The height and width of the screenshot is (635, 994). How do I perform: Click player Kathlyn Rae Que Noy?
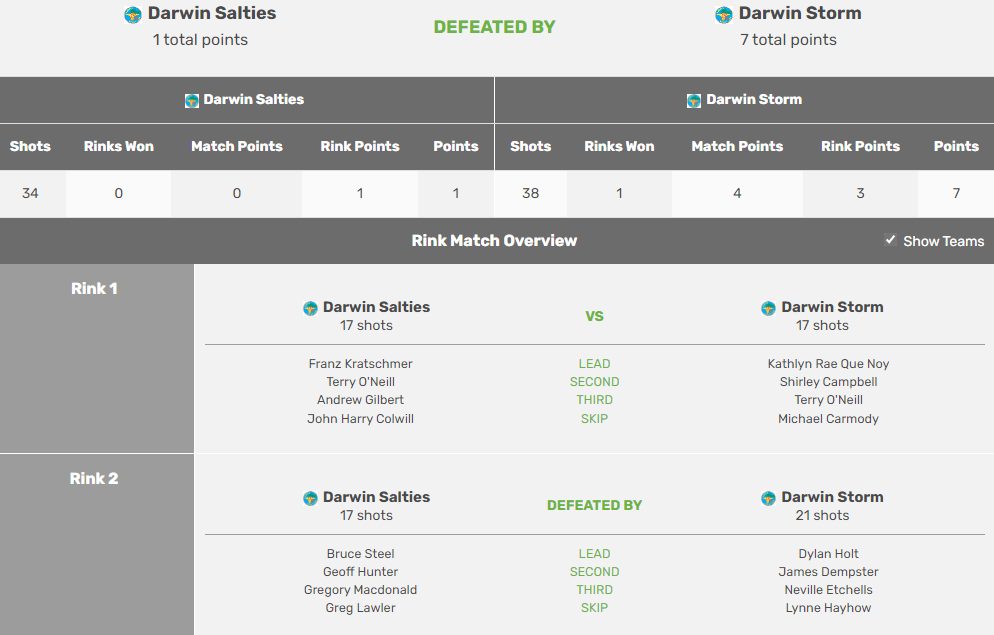pyautogui.click(x=828, y=364)
